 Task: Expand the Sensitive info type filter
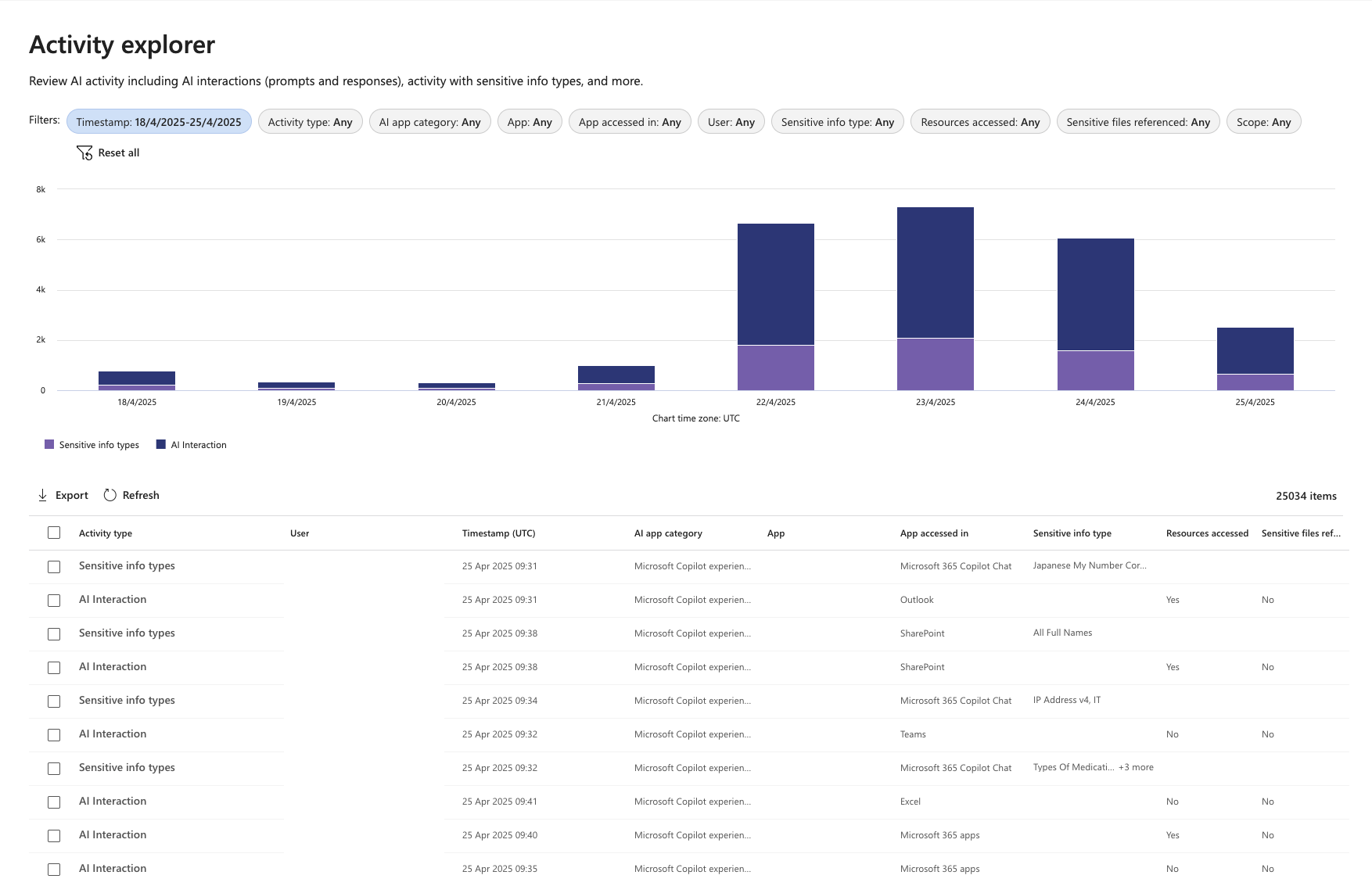838,122
